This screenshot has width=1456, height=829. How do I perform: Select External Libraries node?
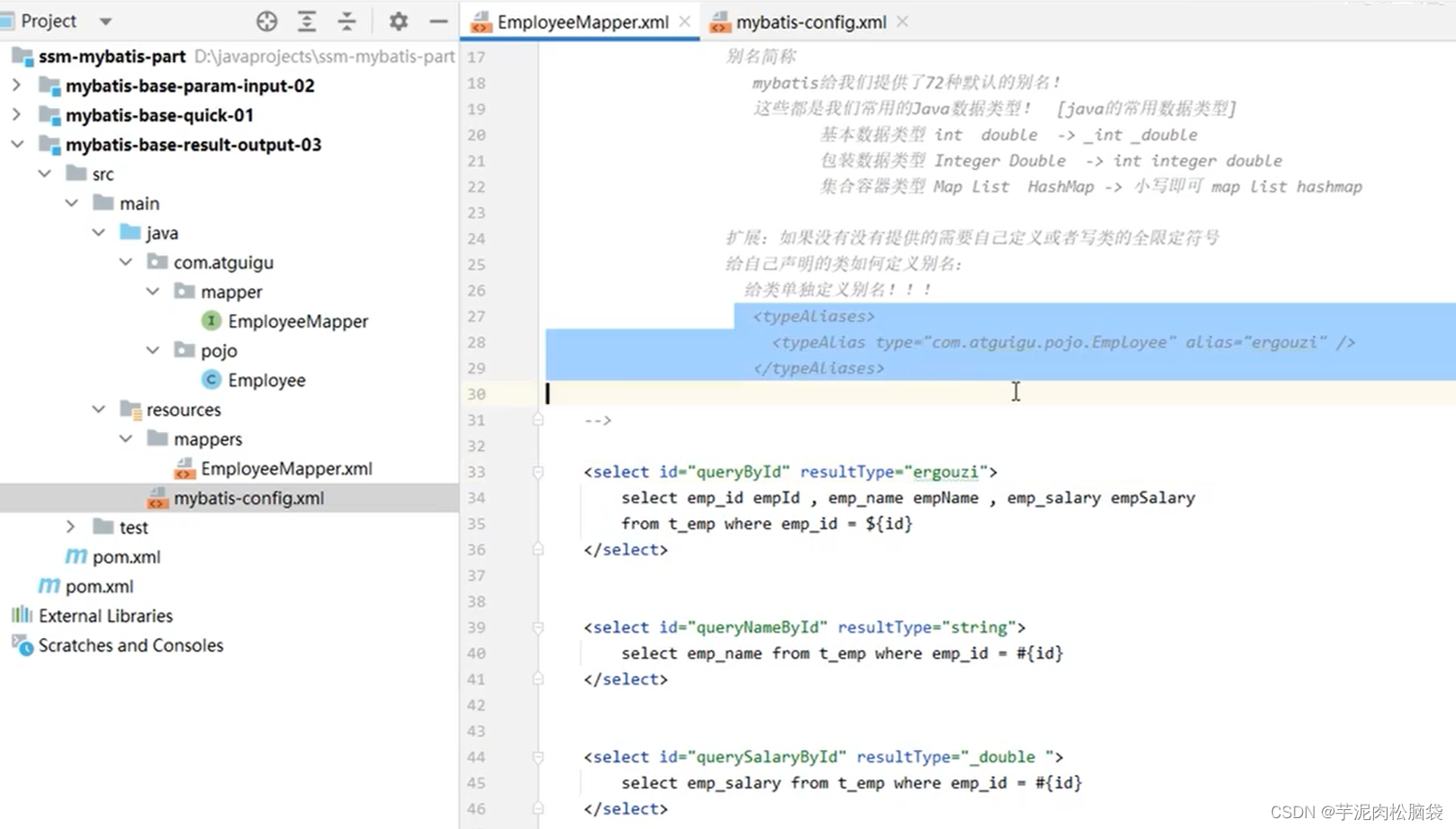(x=105, y=616)
